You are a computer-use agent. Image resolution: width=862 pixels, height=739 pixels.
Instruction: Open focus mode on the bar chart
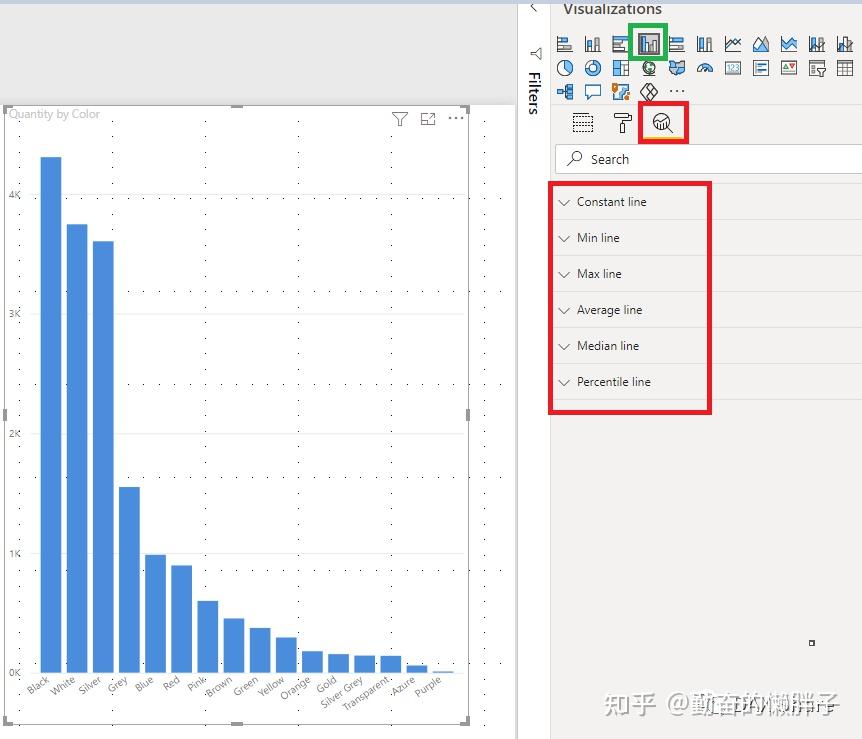pyautogui.click(x=428, y=118)
